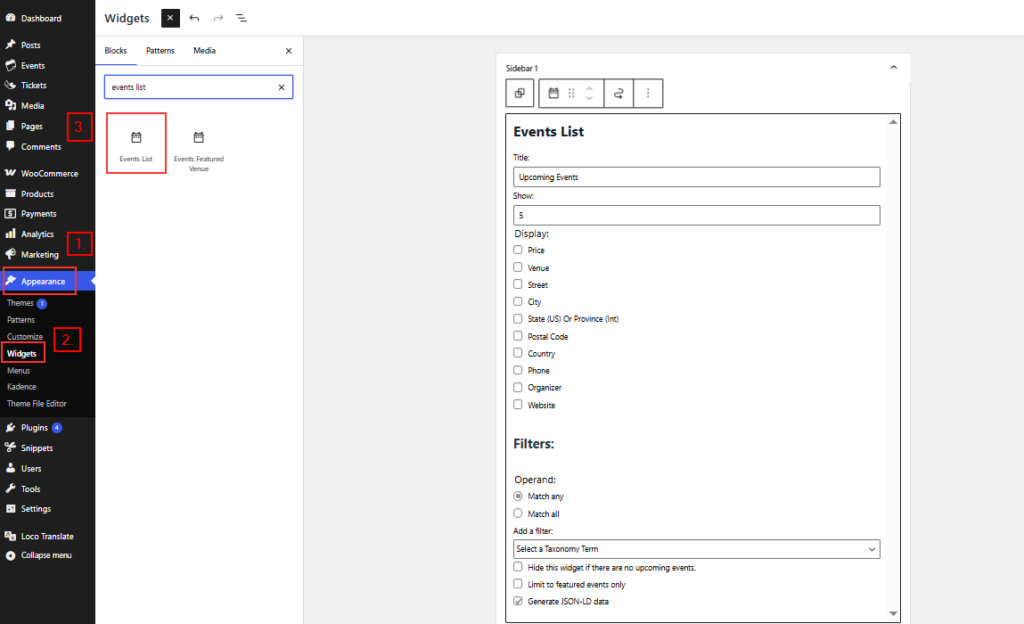Open the Select a Taxonomy Term dropdown

(x=696, y=548)
